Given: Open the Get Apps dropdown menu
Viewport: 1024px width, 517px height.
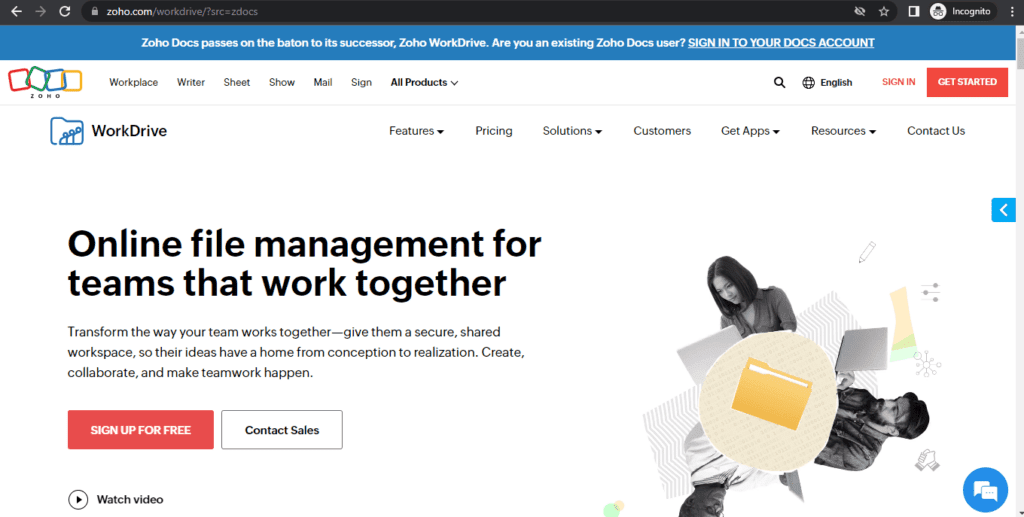Looking at the screenshot, I should pyautogui.click(x=750, y=131).
